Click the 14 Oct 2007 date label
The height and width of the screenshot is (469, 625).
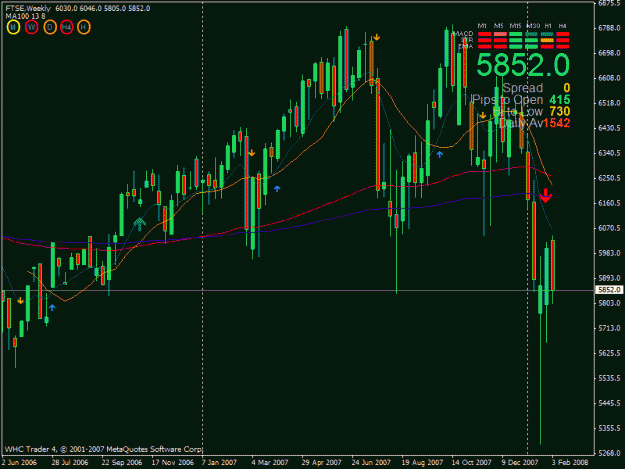click(471, 462)
